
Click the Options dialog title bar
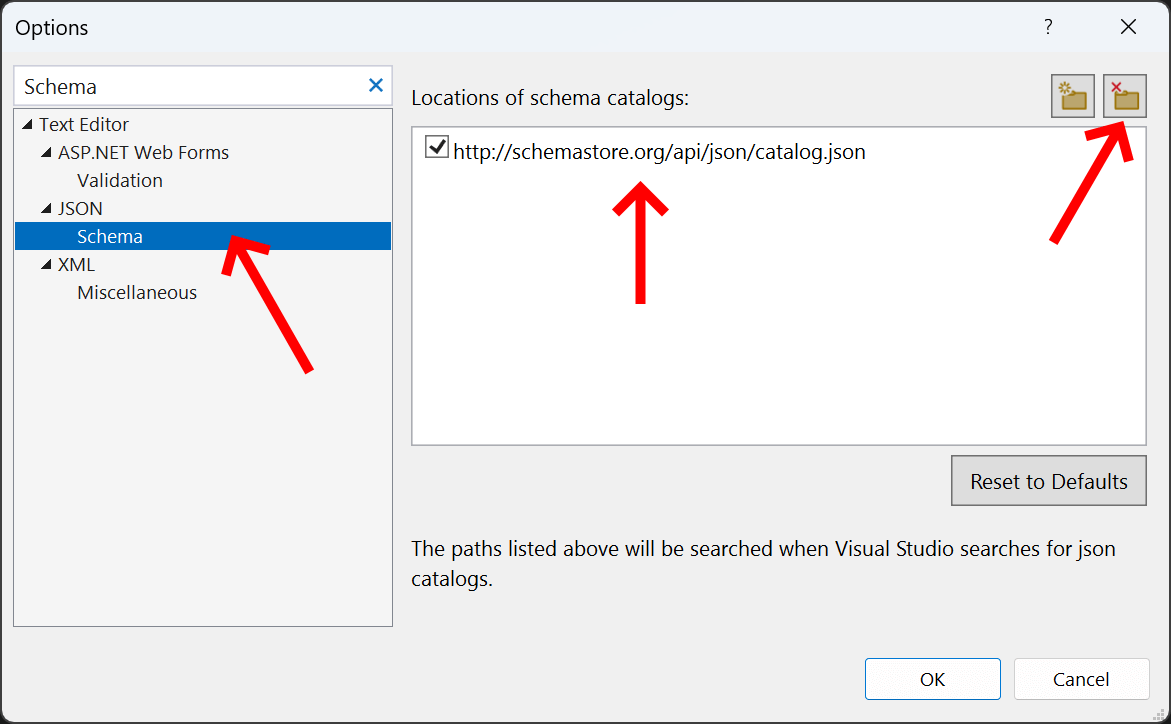500,27
